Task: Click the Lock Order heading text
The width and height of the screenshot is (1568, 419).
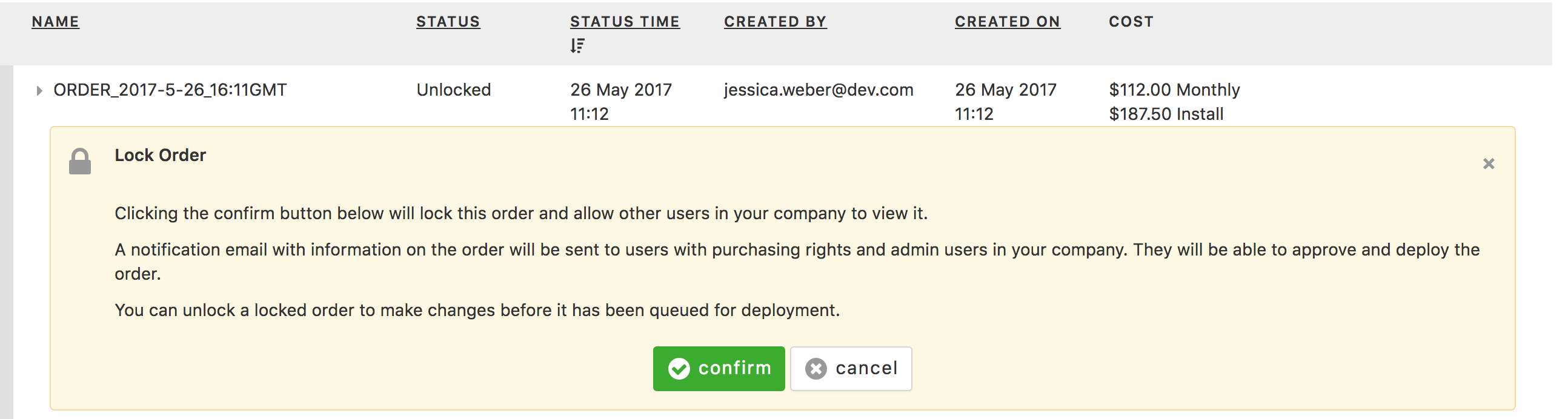Action: 160,156
